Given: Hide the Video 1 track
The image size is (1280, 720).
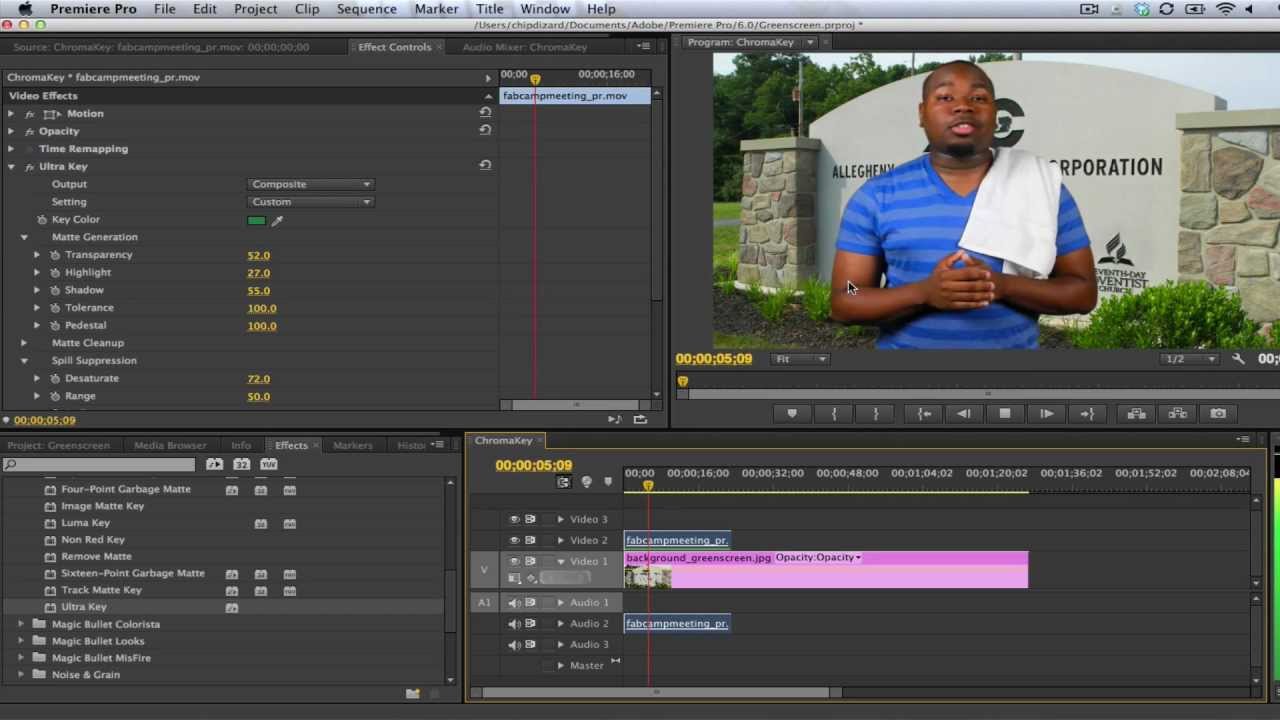Looking at the screenshot, I should pyautogui.click(x=514, y=561).
